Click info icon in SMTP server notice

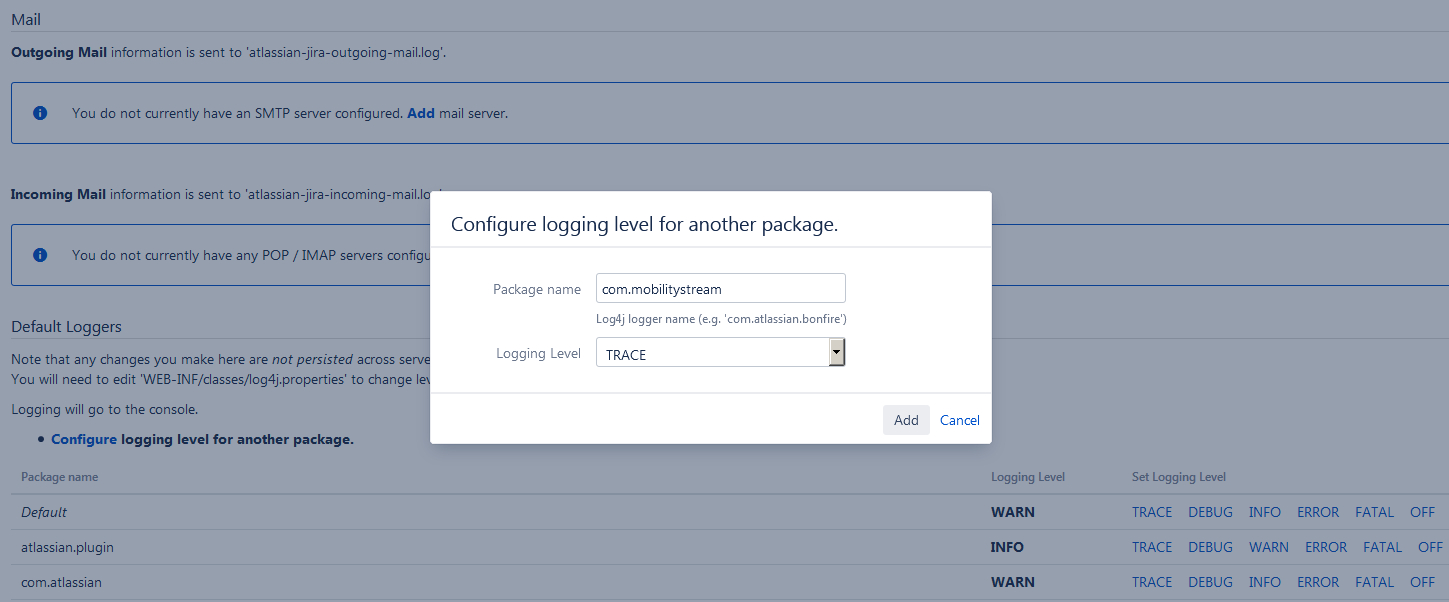point(40,113)
